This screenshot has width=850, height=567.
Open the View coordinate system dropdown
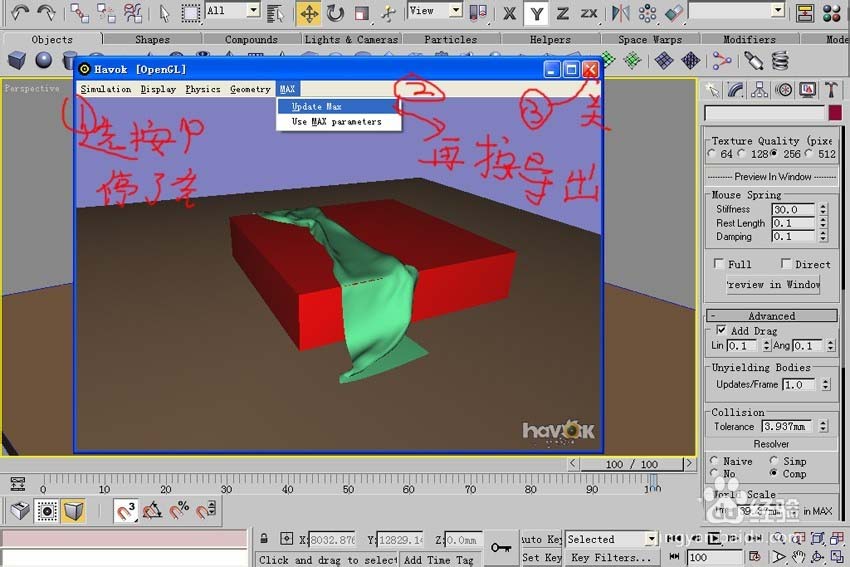click(435, 10)
